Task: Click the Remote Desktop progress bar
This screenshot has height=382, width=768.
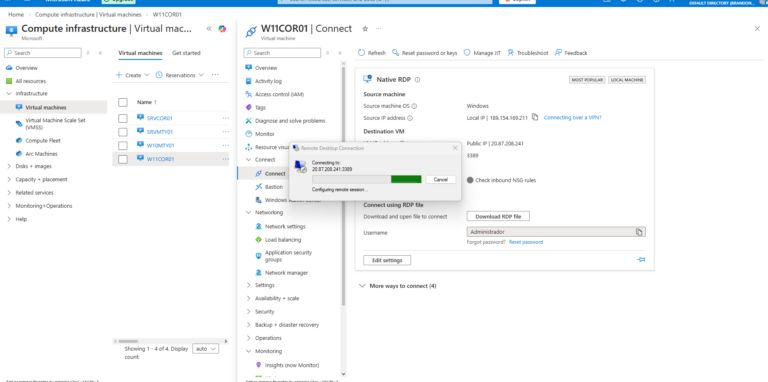Action: (x=367, y=179)
